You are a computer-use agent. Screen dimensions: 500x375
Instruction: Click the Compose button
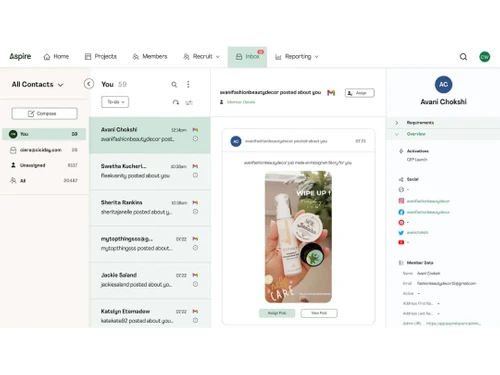point(44,114)
